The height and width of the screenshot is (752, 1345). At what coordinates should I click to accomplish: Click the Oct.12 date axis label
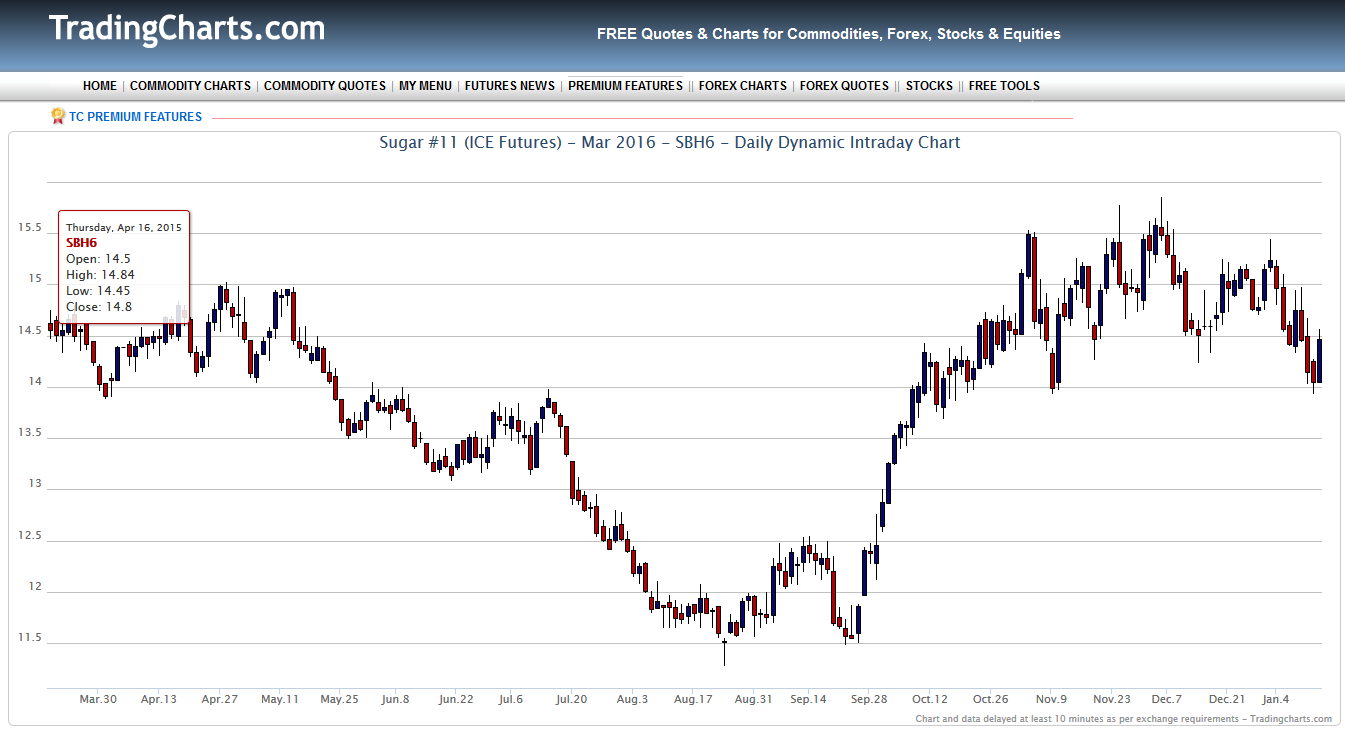tap(930, 700)
